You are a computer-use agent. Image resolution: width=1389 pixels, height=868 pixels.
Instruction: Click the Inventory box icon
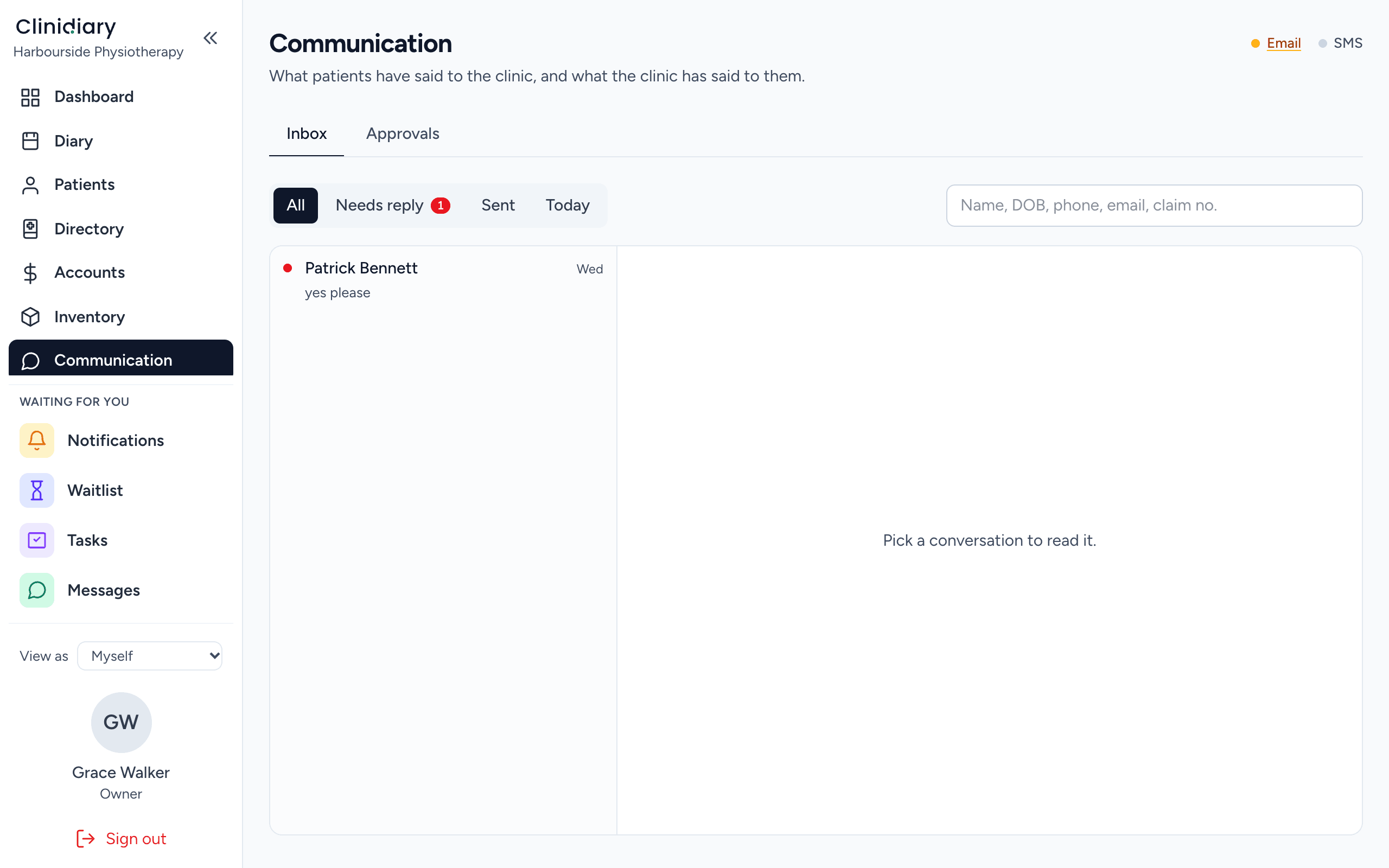30,317
